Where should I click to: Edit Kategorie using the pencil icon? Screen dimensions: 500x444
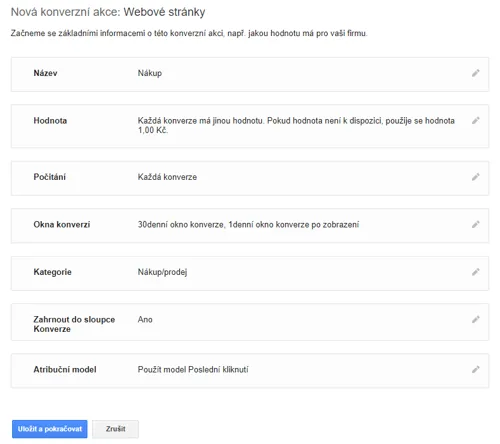[x=476, y=272]
